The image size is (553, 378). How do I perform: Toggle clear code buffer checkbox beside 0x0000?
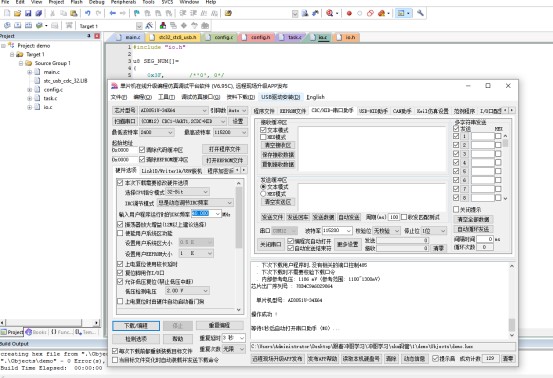(142, 150)
